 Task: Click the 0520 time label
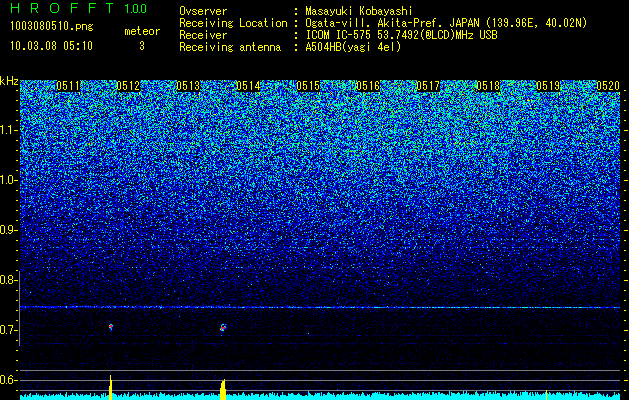click(x=608, y=86)
